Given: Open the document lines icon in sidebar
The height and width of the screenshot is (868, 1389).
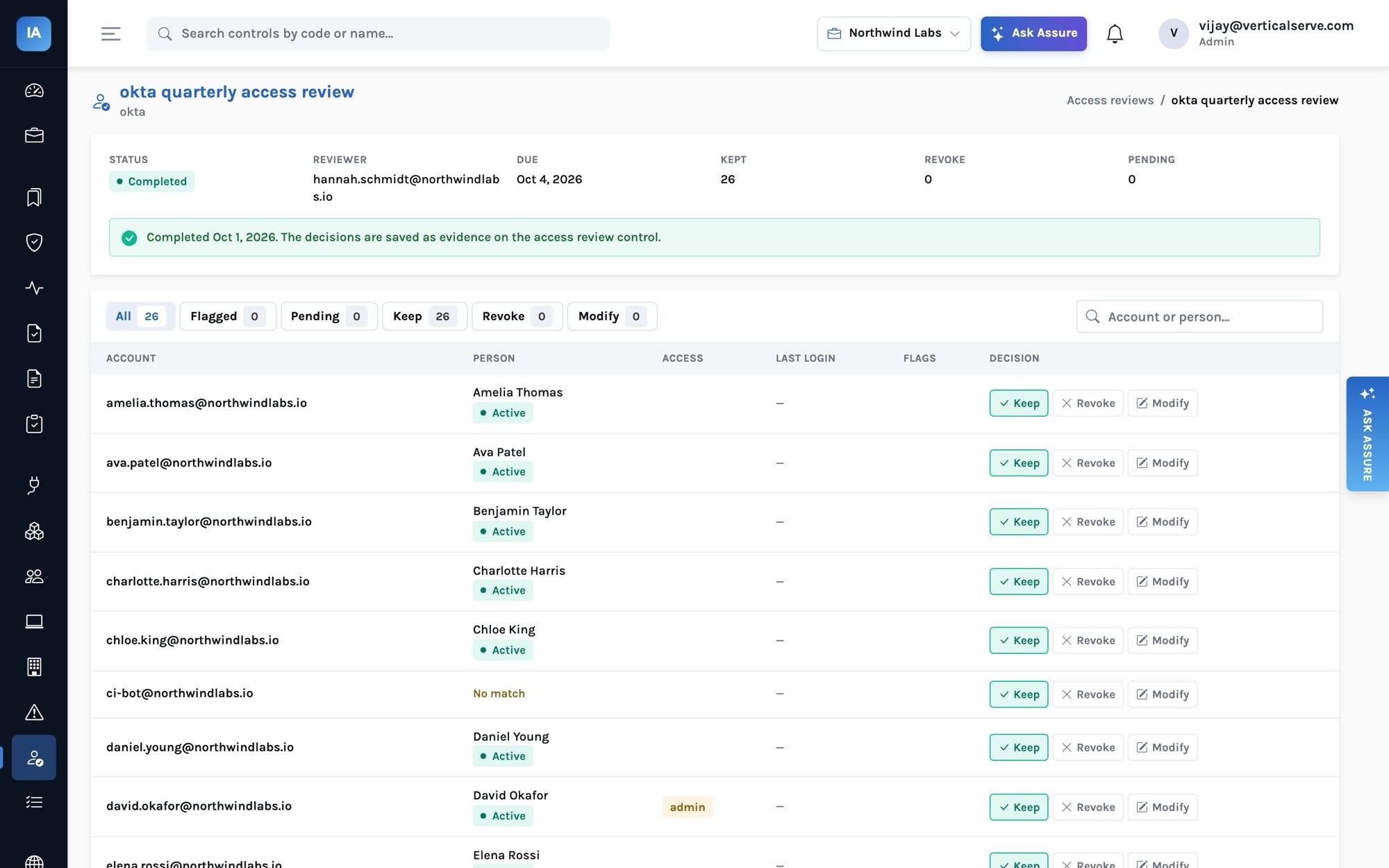Looking at the screenshot, I should click(x=34, y=378).
